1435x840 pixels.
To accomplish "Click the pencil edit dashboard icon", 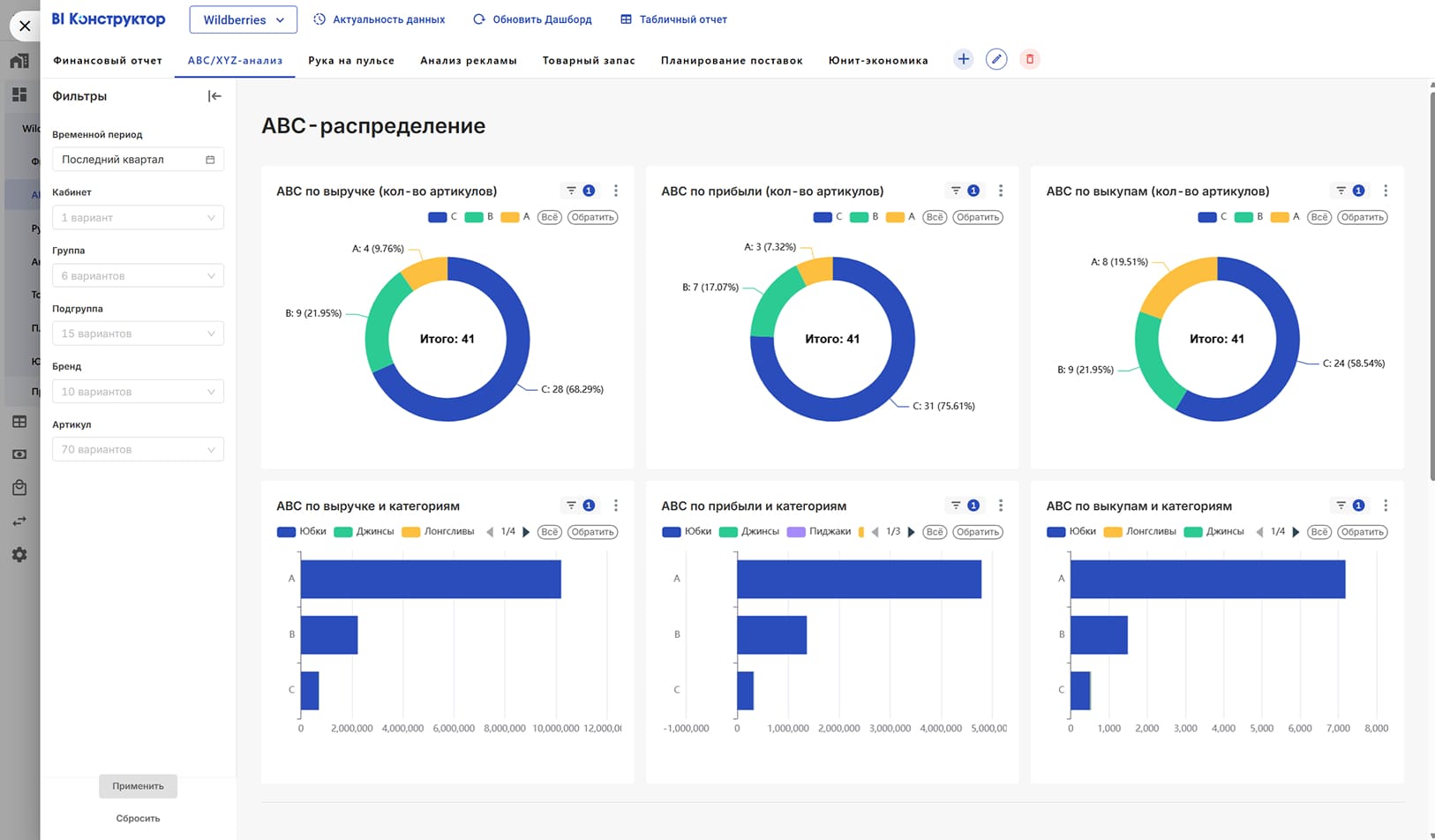I will point(996,59).
